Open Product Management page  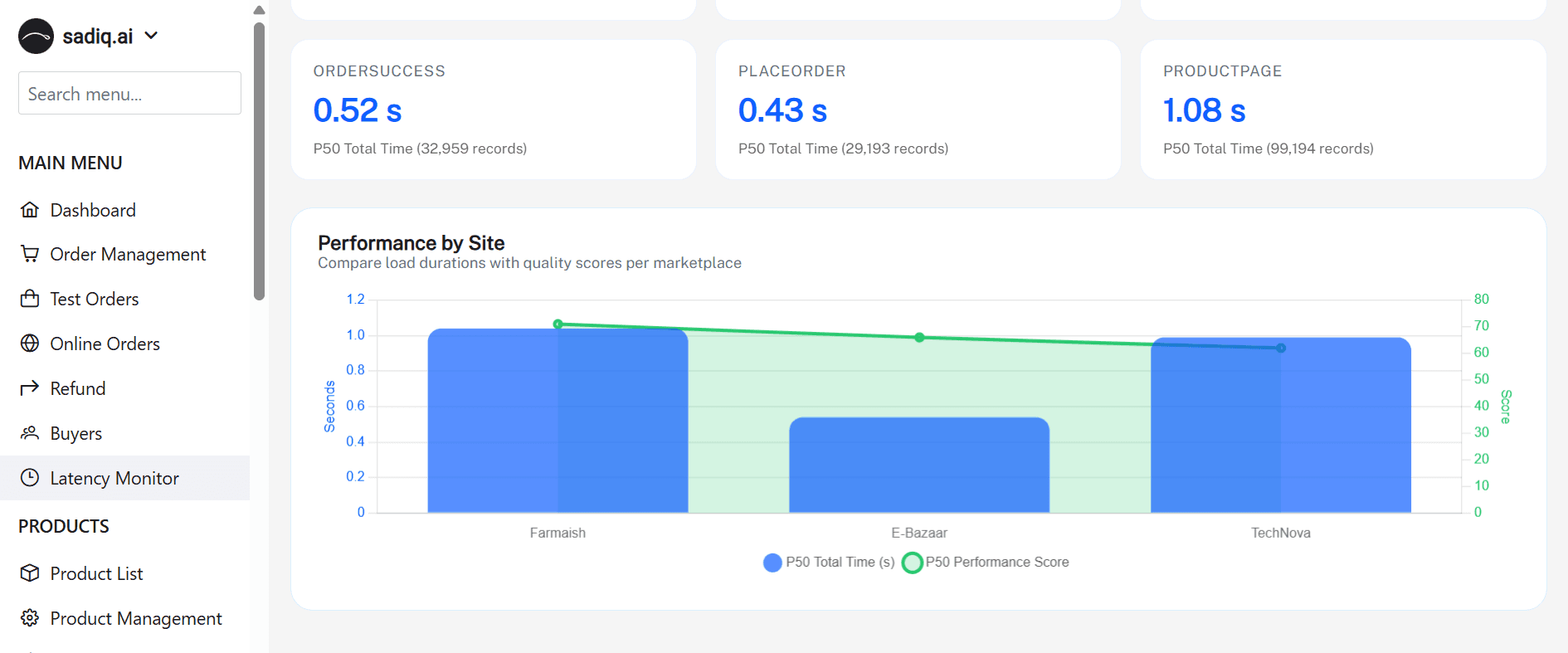(x=124, y=618)
